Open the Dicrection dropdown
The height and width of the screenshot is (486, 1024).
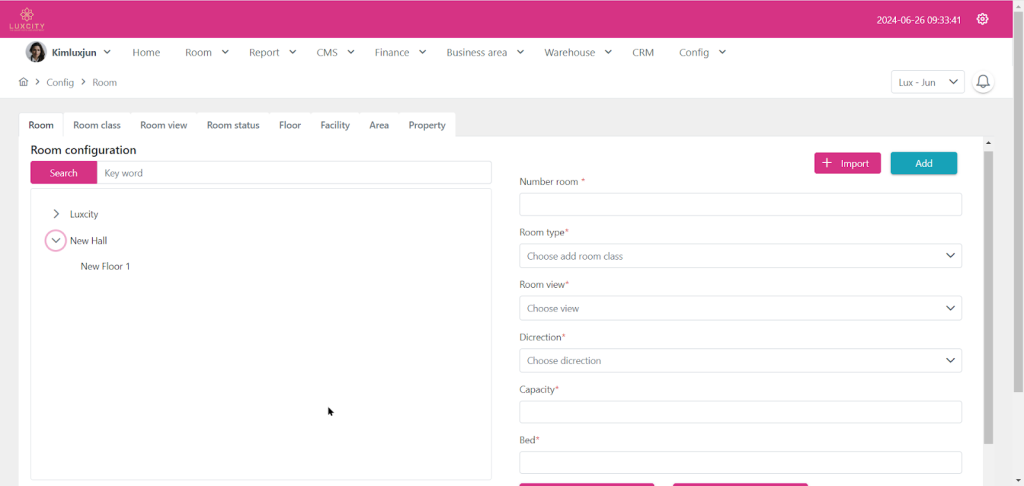point(740,360)
